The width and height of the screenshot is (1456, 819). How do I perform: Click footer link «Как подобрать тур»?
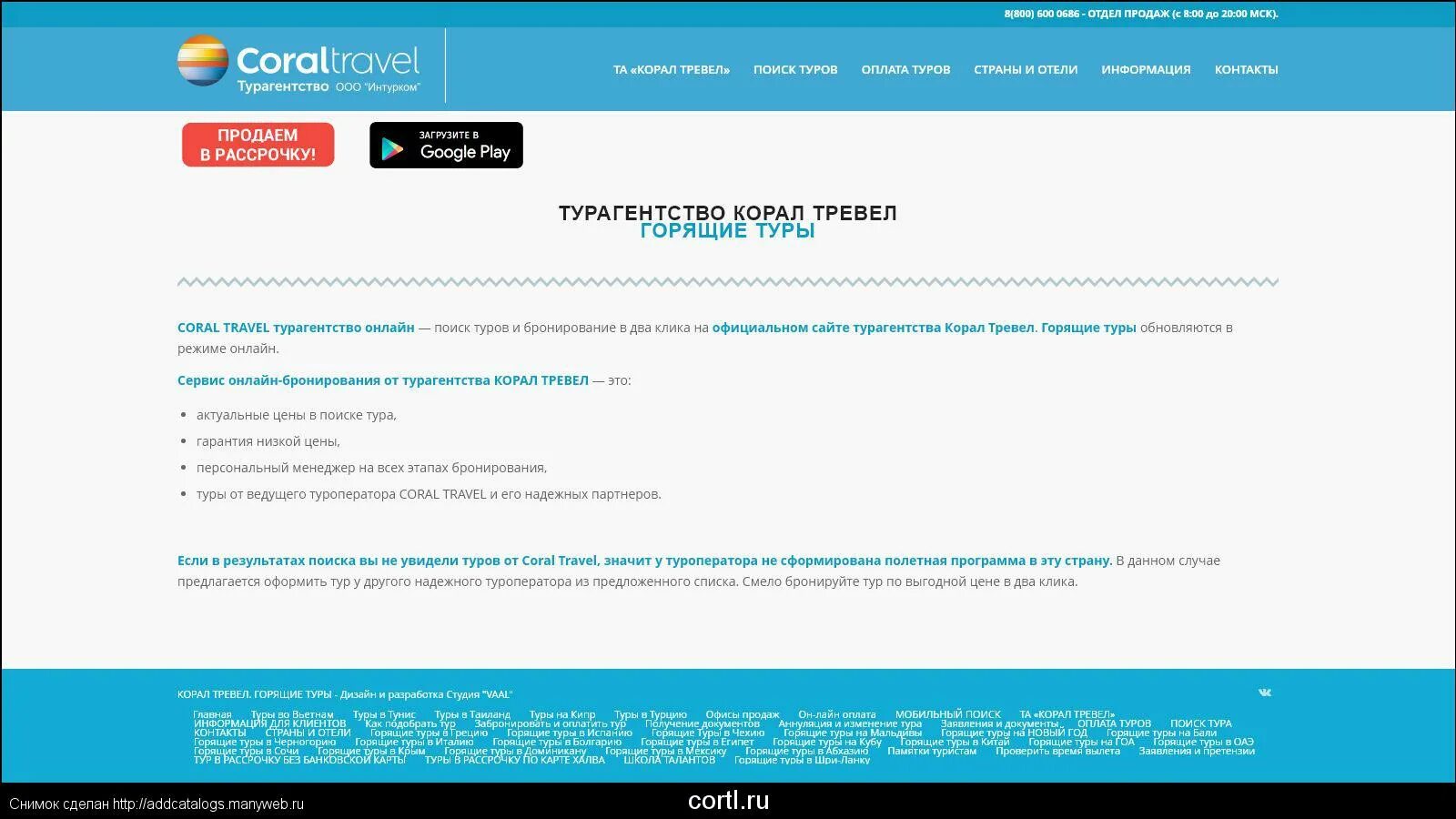pyautogui.click(x=410, y=723)
